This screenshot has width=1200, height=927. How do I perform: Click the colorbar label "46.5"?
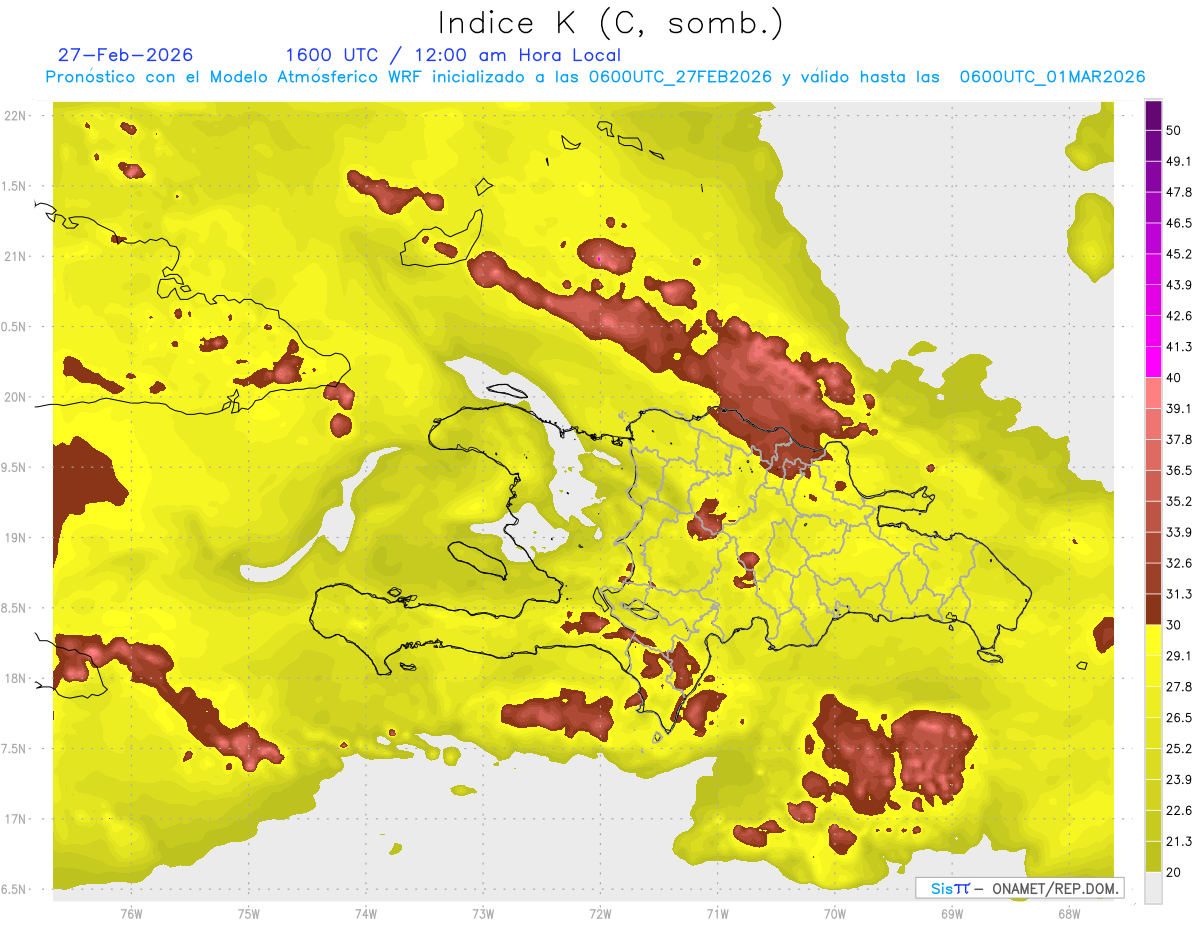pos(1179,224)
